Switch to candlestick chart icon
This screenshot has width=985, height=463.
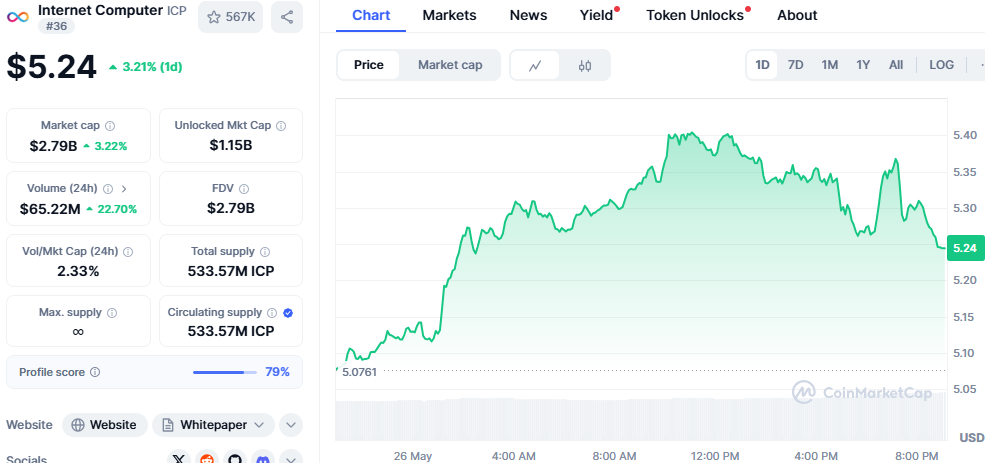pos(585,65)
